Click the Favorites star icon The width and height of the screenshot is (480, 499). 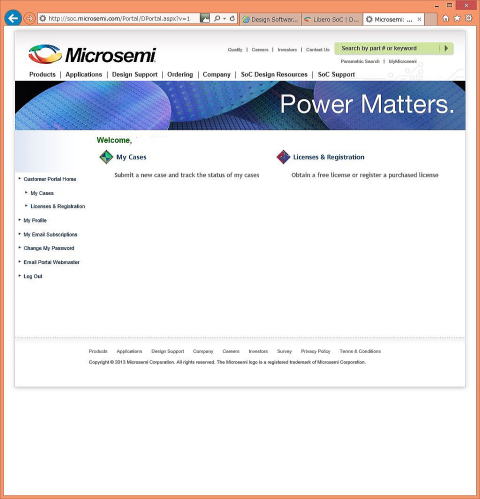click(457, 19)
